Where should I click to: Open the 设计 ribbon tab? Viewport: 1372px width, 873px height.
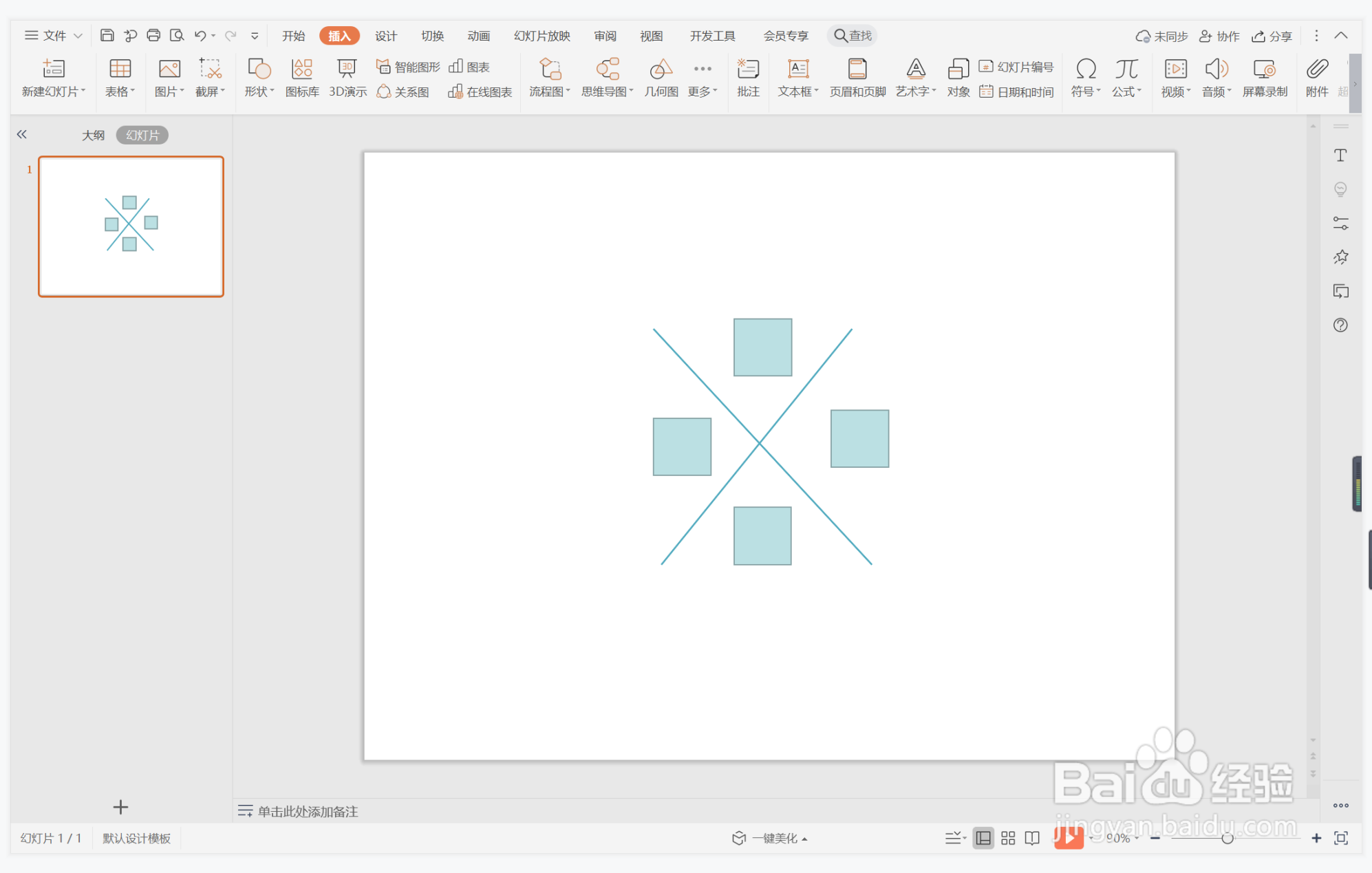point(385,36)
